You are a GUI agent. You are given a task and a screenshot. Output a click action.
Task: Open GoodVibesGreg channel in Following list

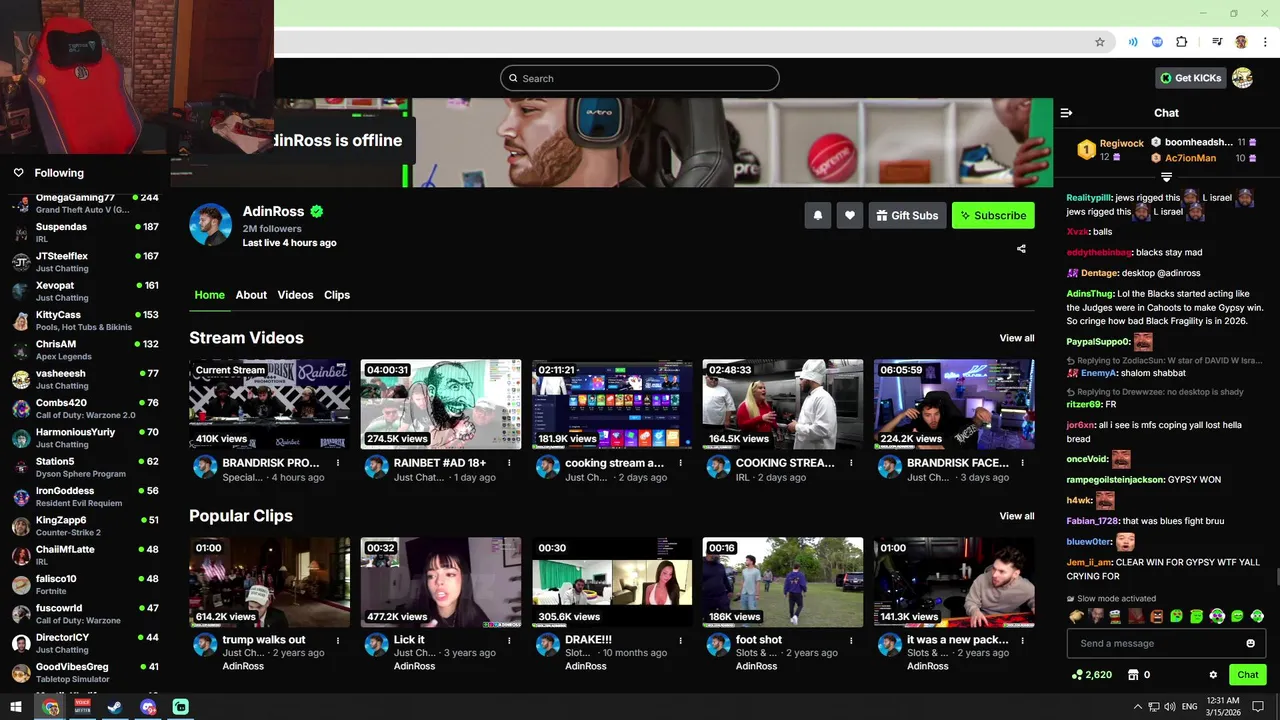(x=85, y=673)
